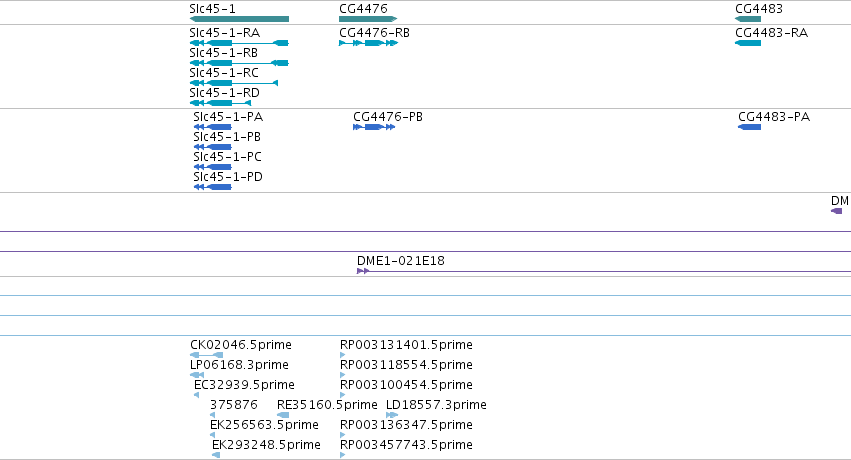Select the Slc45-1-RA label text
The image size is (851, 460).
pos(225,33)
